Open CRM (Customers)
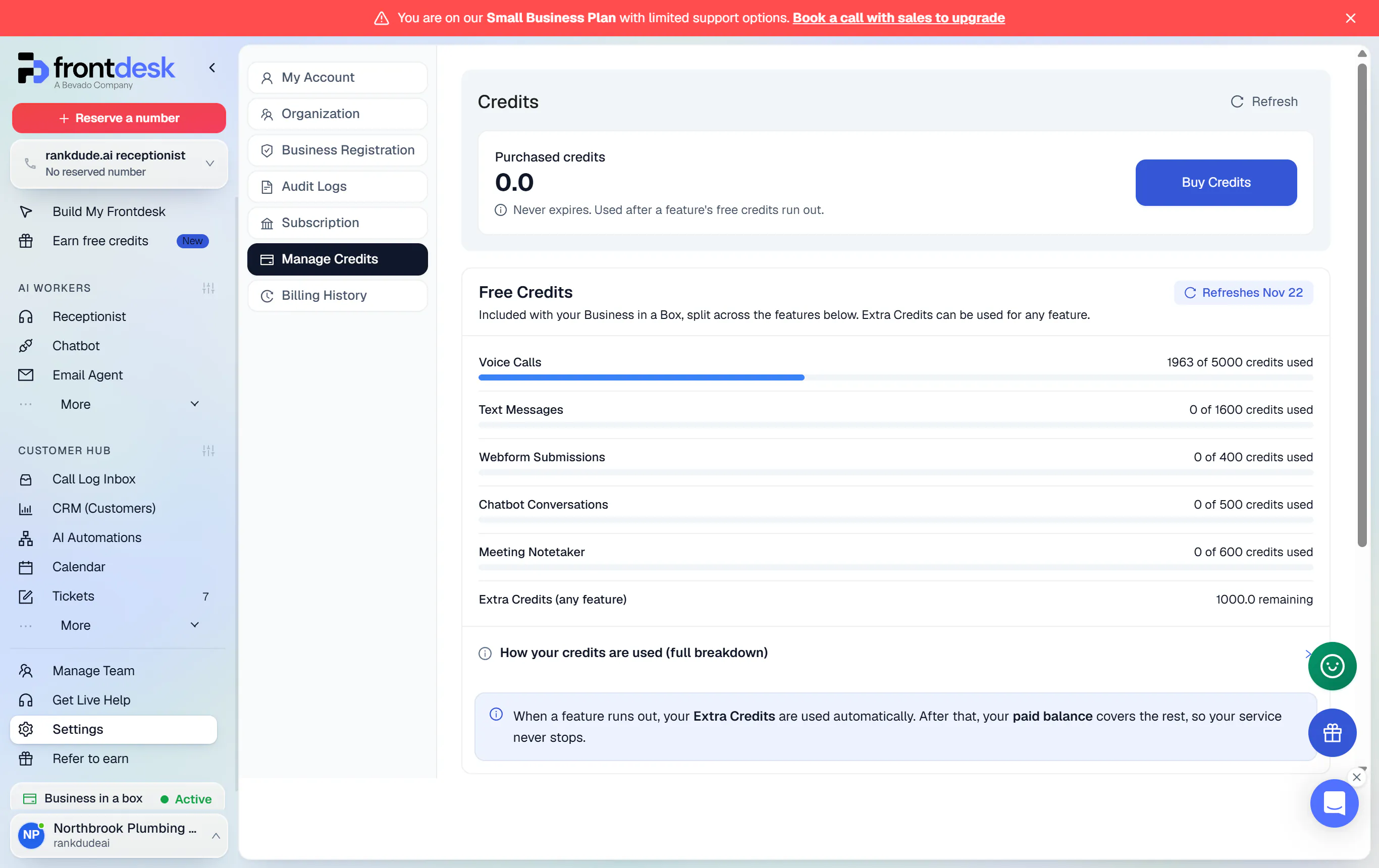 click(x=114, y=508)
